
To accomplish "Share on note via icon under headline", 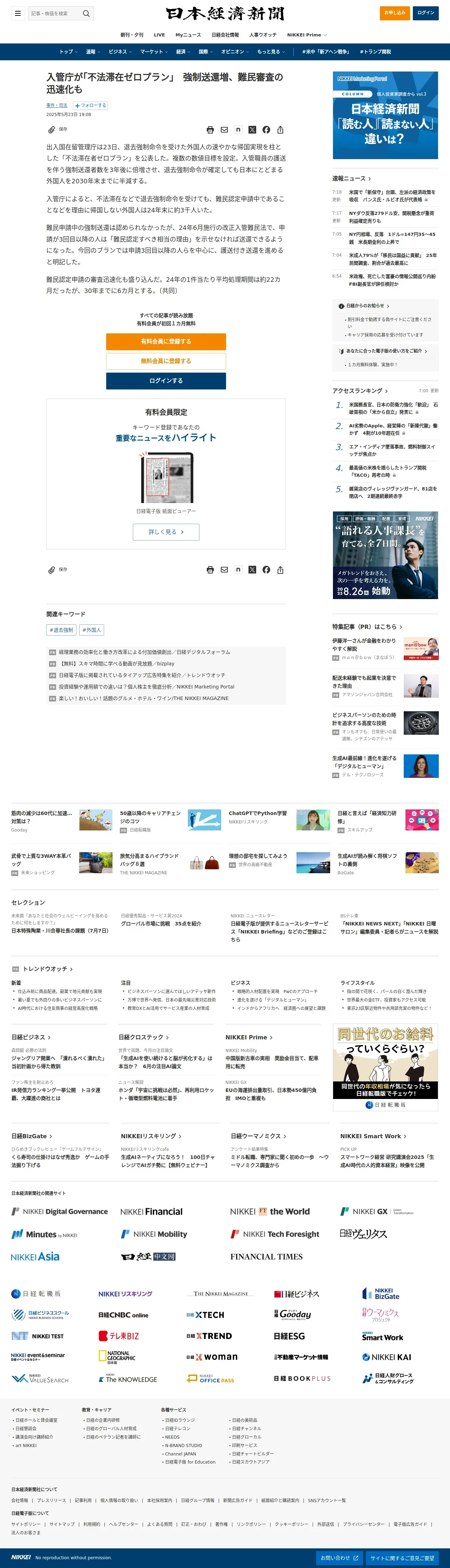I will coord(238,130).
